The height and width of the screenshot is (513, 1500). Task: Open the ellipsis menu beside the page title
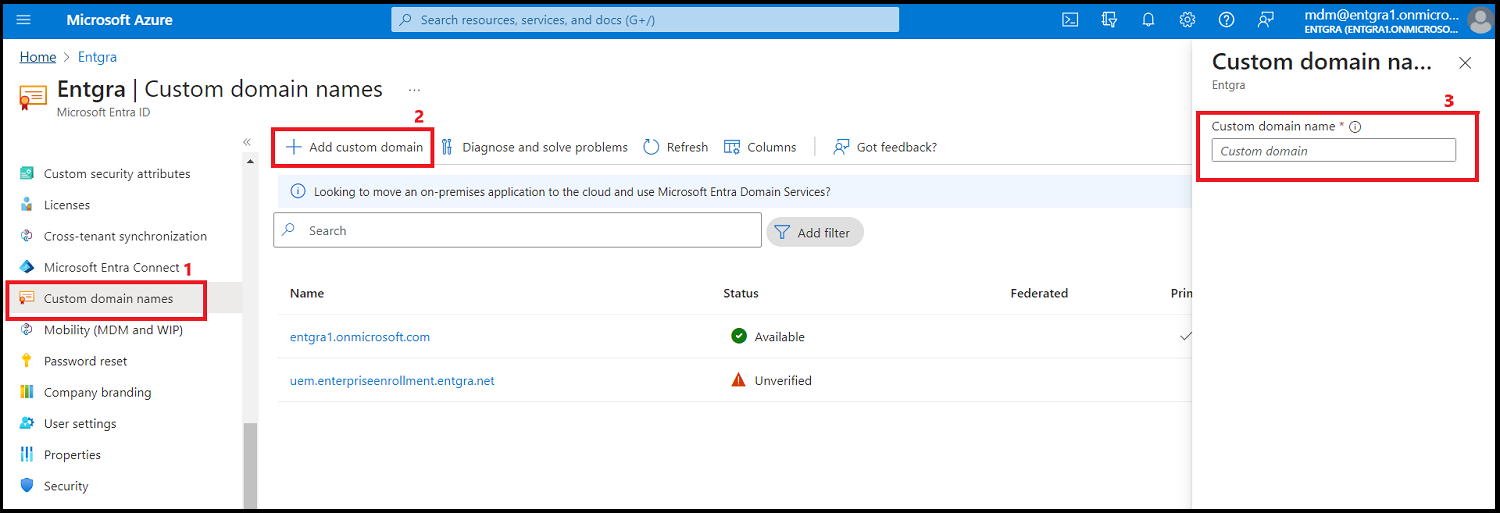tap(414, 90)
